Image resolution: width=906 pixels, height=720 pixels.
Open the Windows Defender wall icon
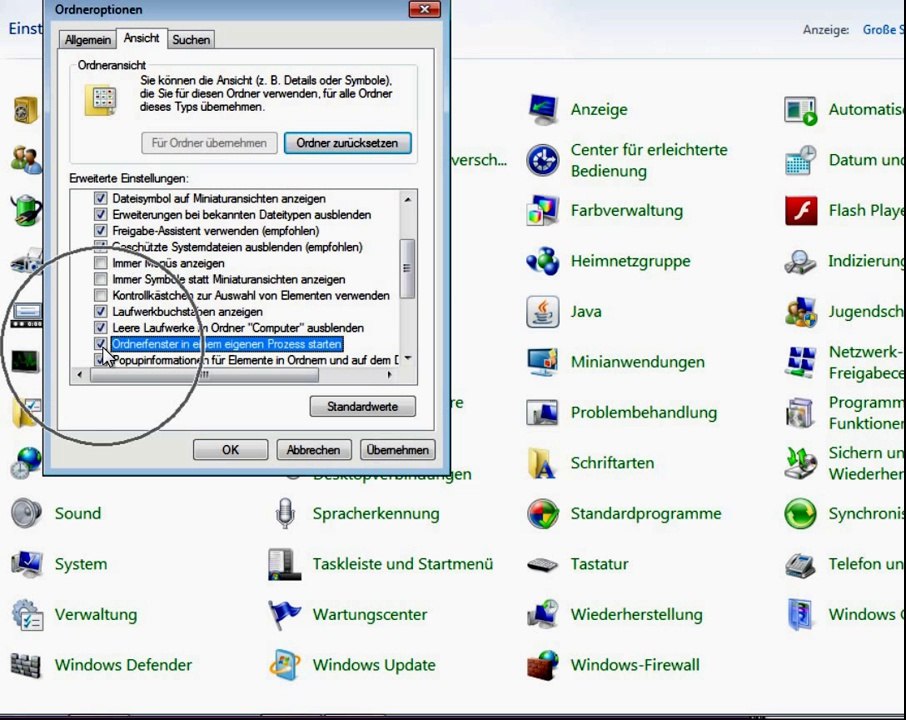pos(27,665)
